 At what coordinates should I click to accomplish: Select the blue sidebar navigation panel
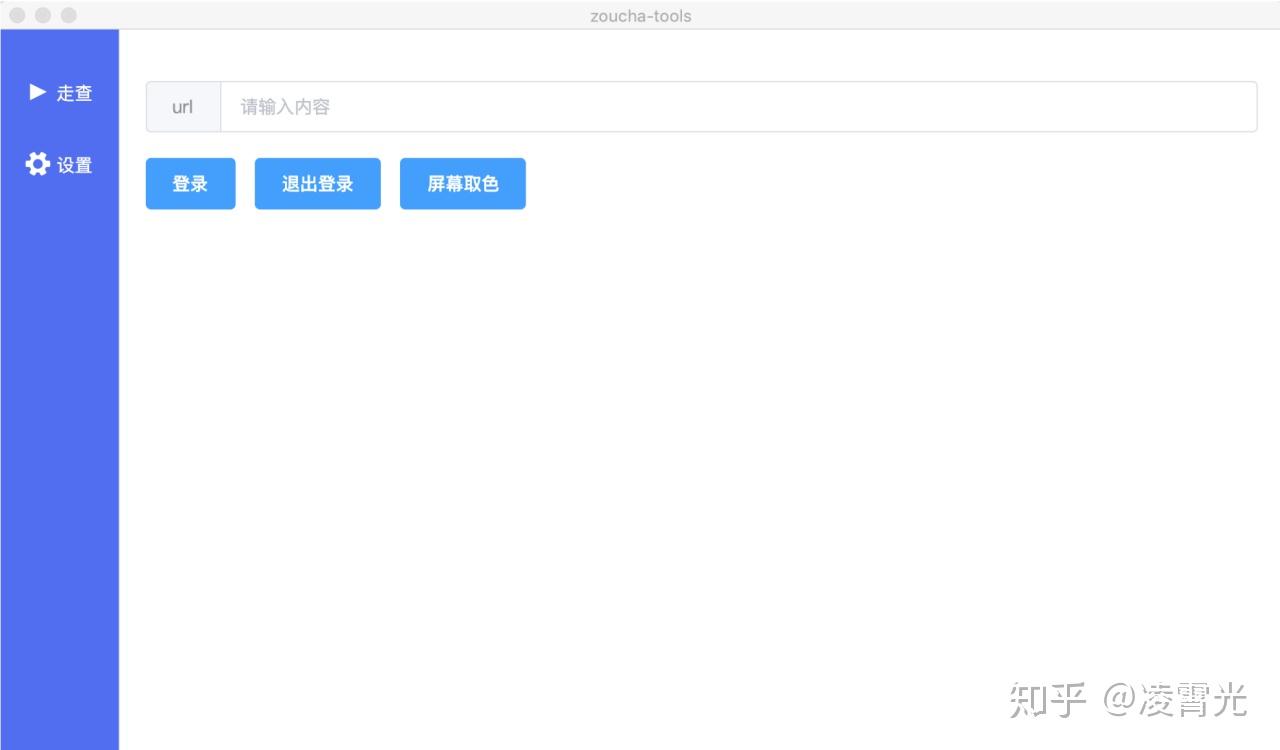(60, 400)
